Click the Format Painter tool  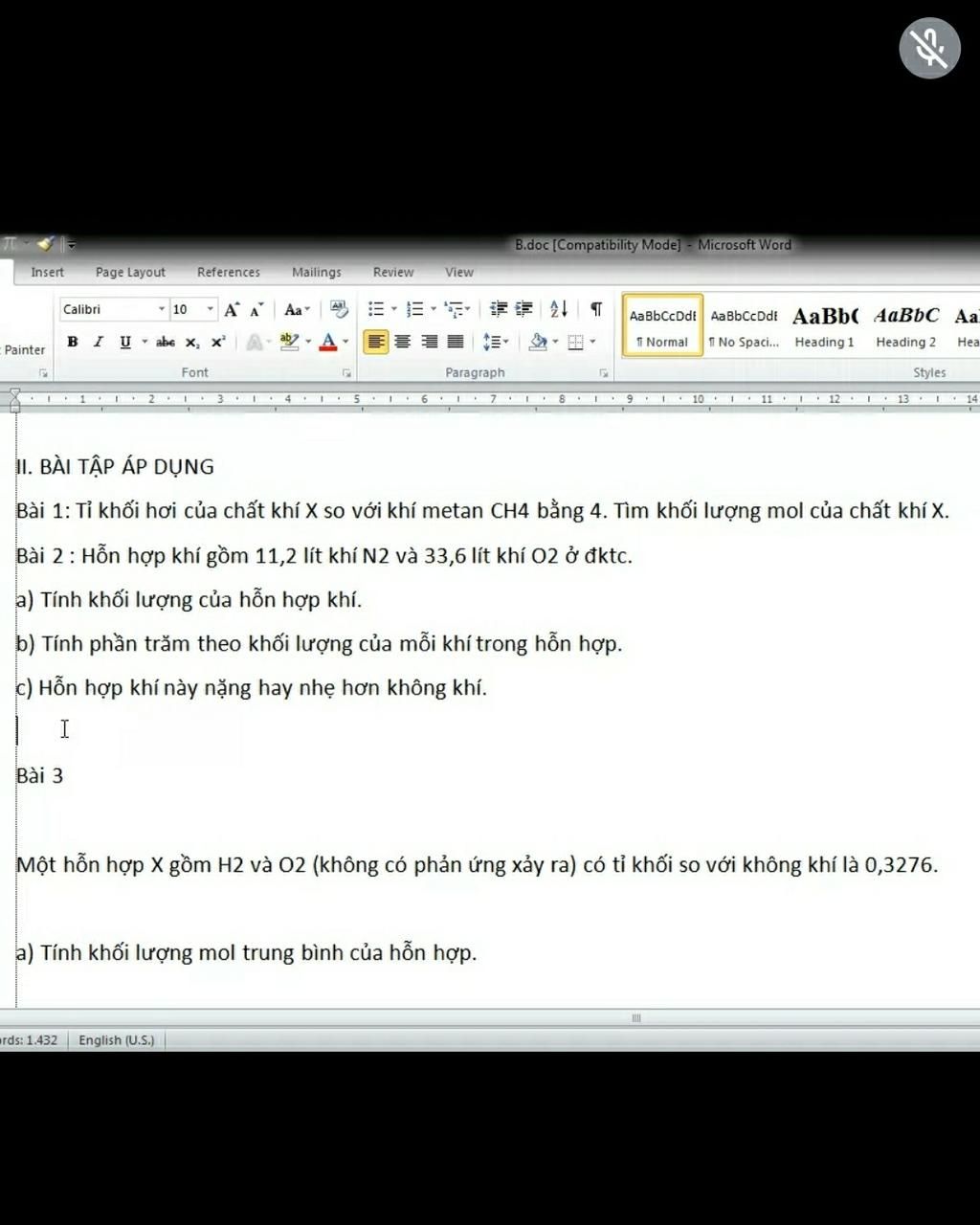pos(24,349)
